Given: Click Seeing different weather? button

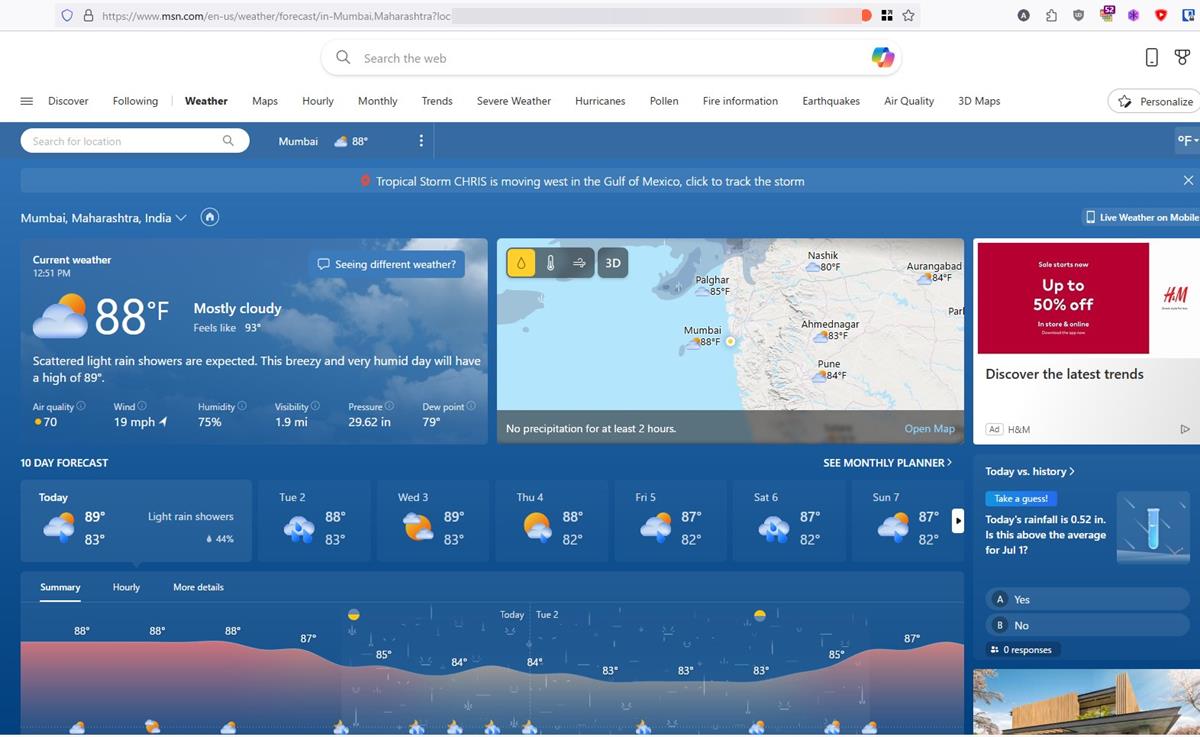Looking at the screenshot, I should click(x=386, y=264).
